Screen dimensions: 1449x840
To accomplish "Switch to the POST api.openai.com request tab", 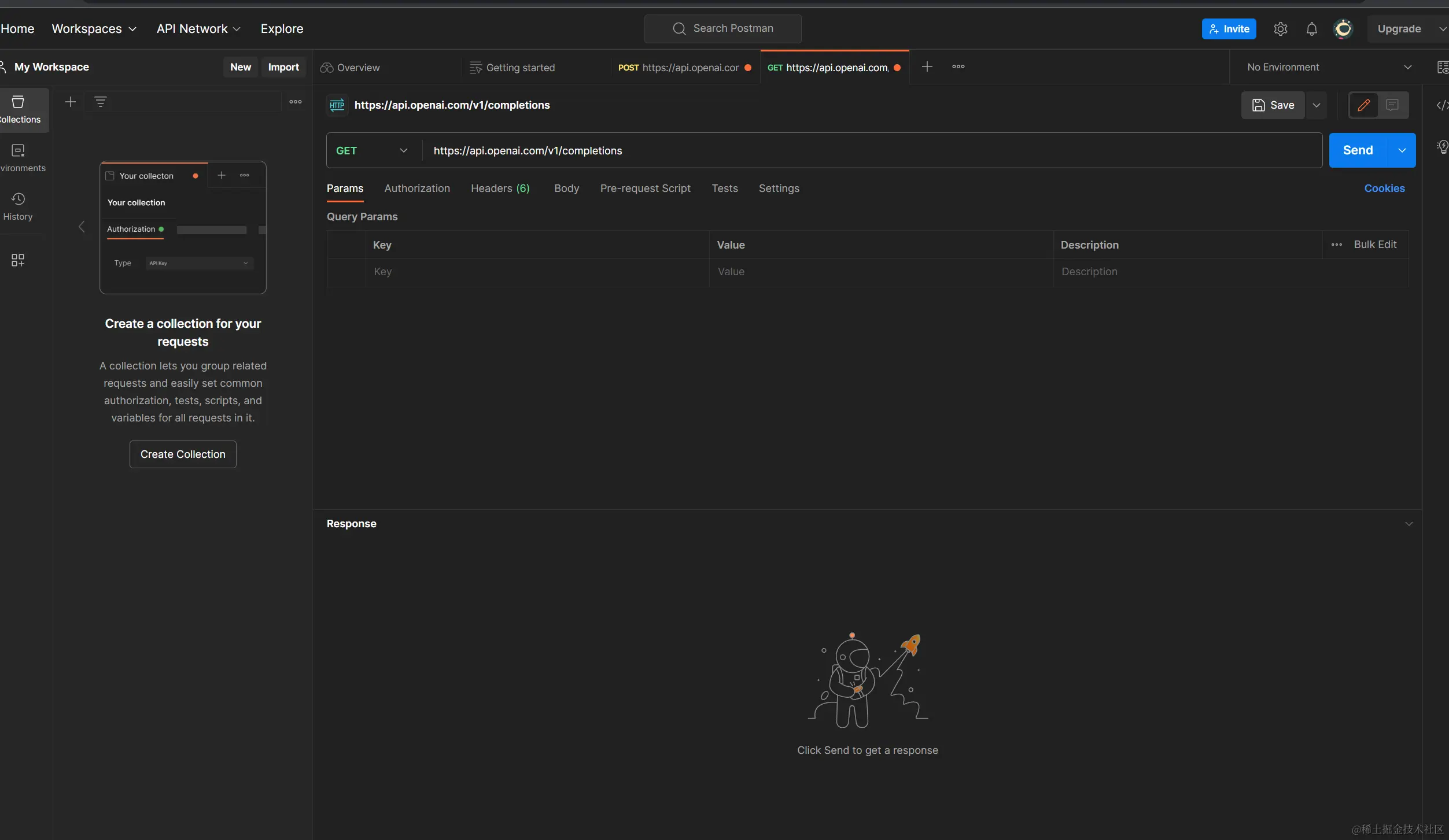I will point(684,68).
